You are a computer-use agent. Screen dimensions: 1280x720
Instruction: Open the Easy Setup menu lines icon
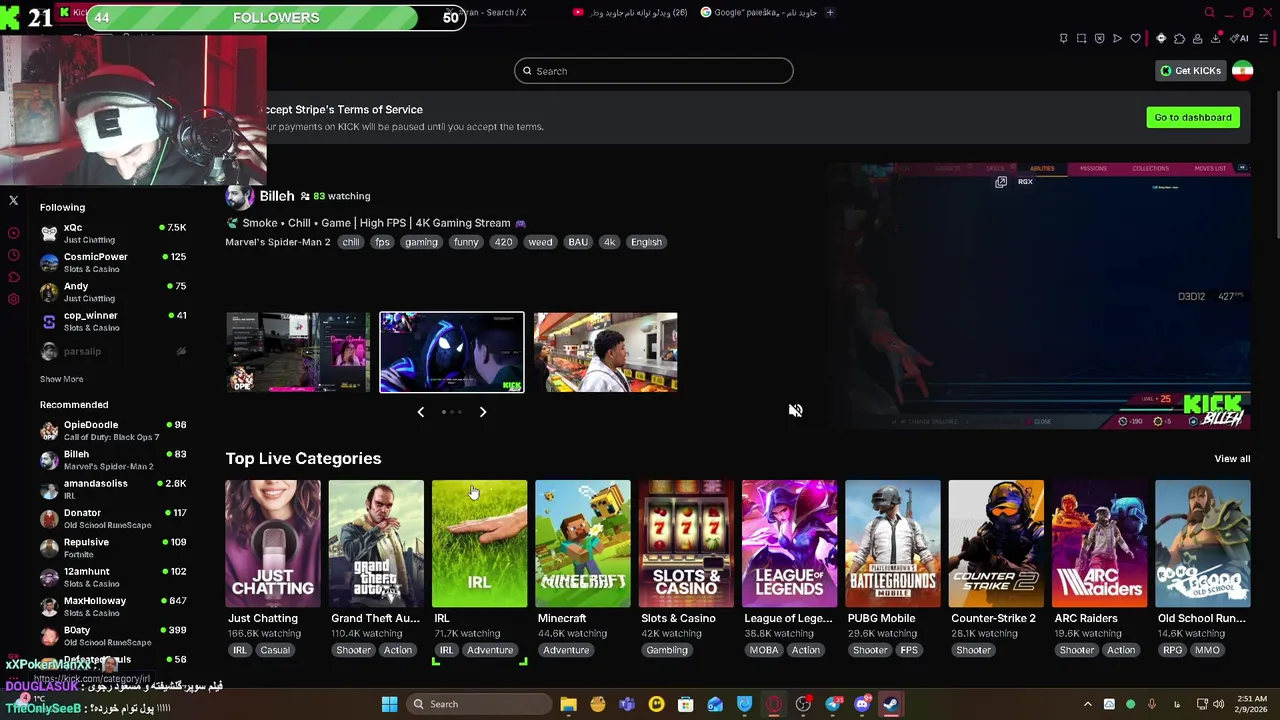tap(1264, 38)
